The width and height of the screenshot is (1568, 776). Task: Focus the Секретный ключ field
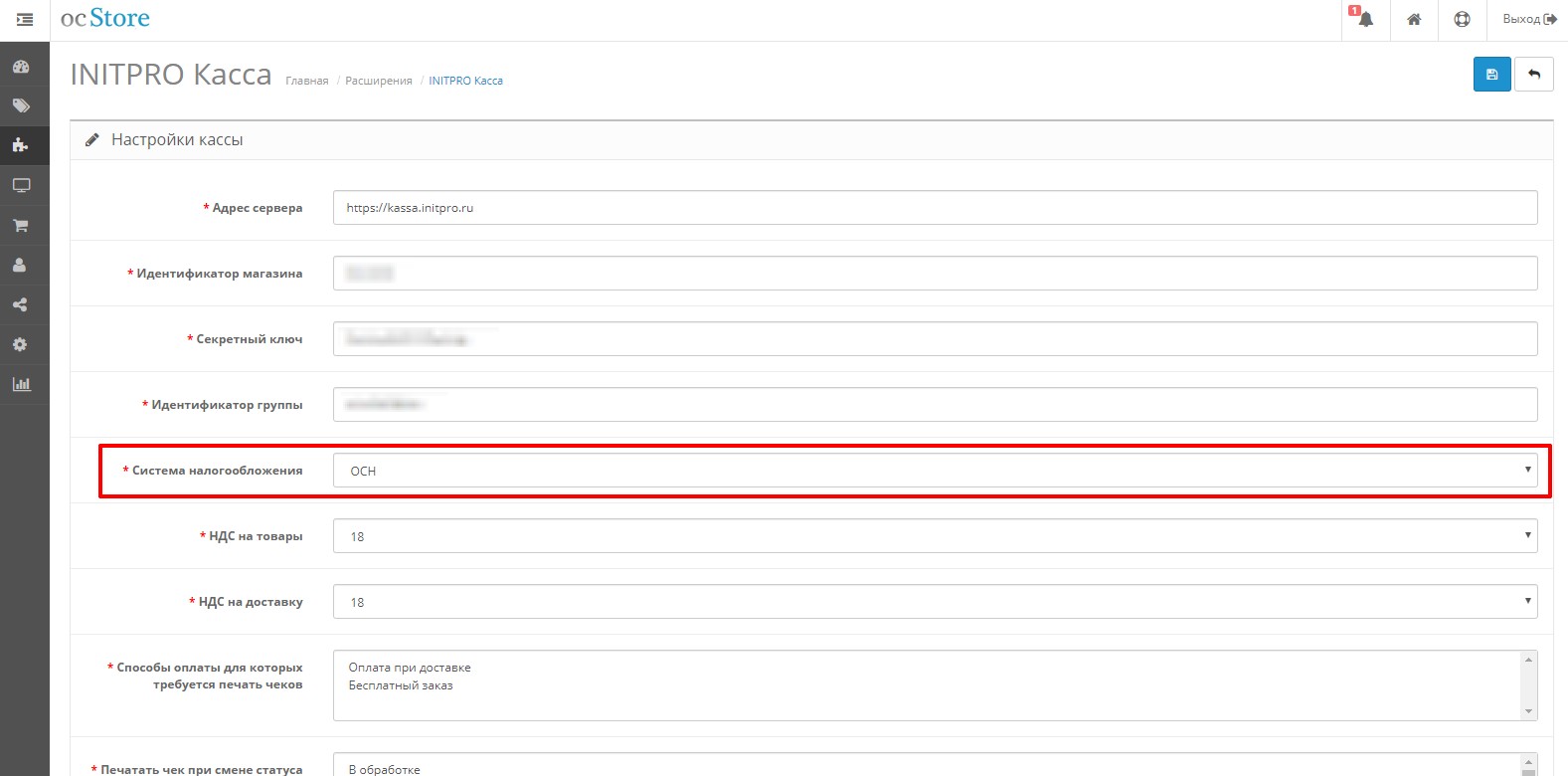click(935, 338)
